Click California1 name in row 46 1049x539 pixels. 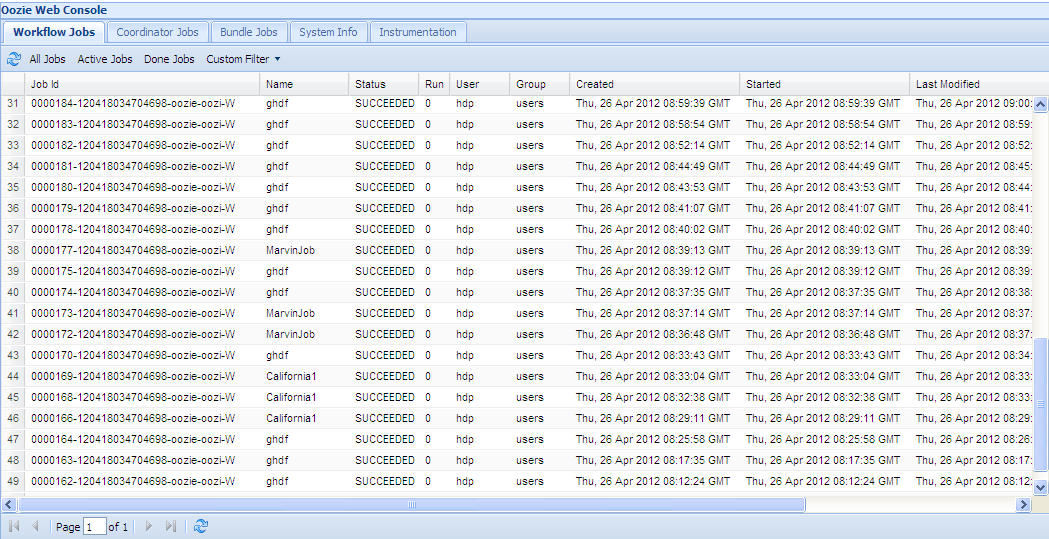click(x=291, y=418)
